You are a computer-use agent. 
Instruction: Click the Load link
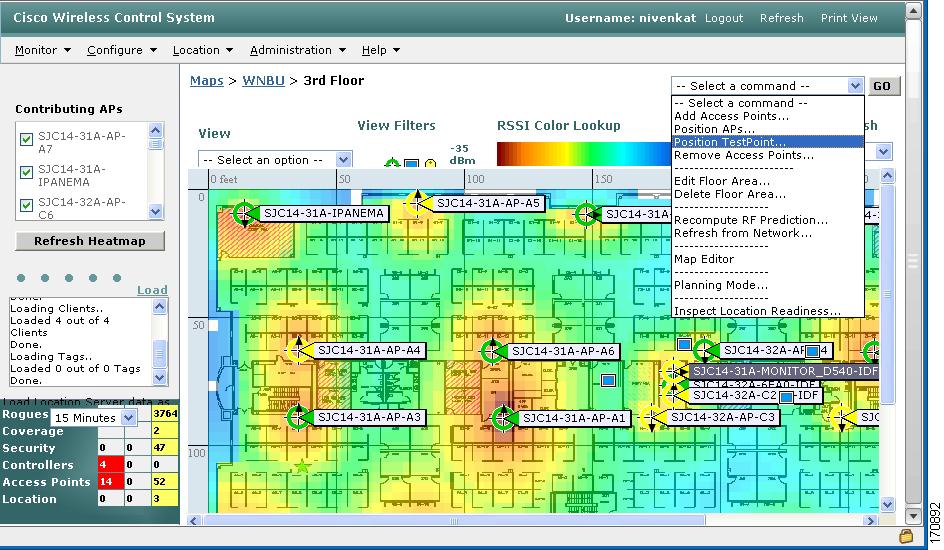[152, 290]
